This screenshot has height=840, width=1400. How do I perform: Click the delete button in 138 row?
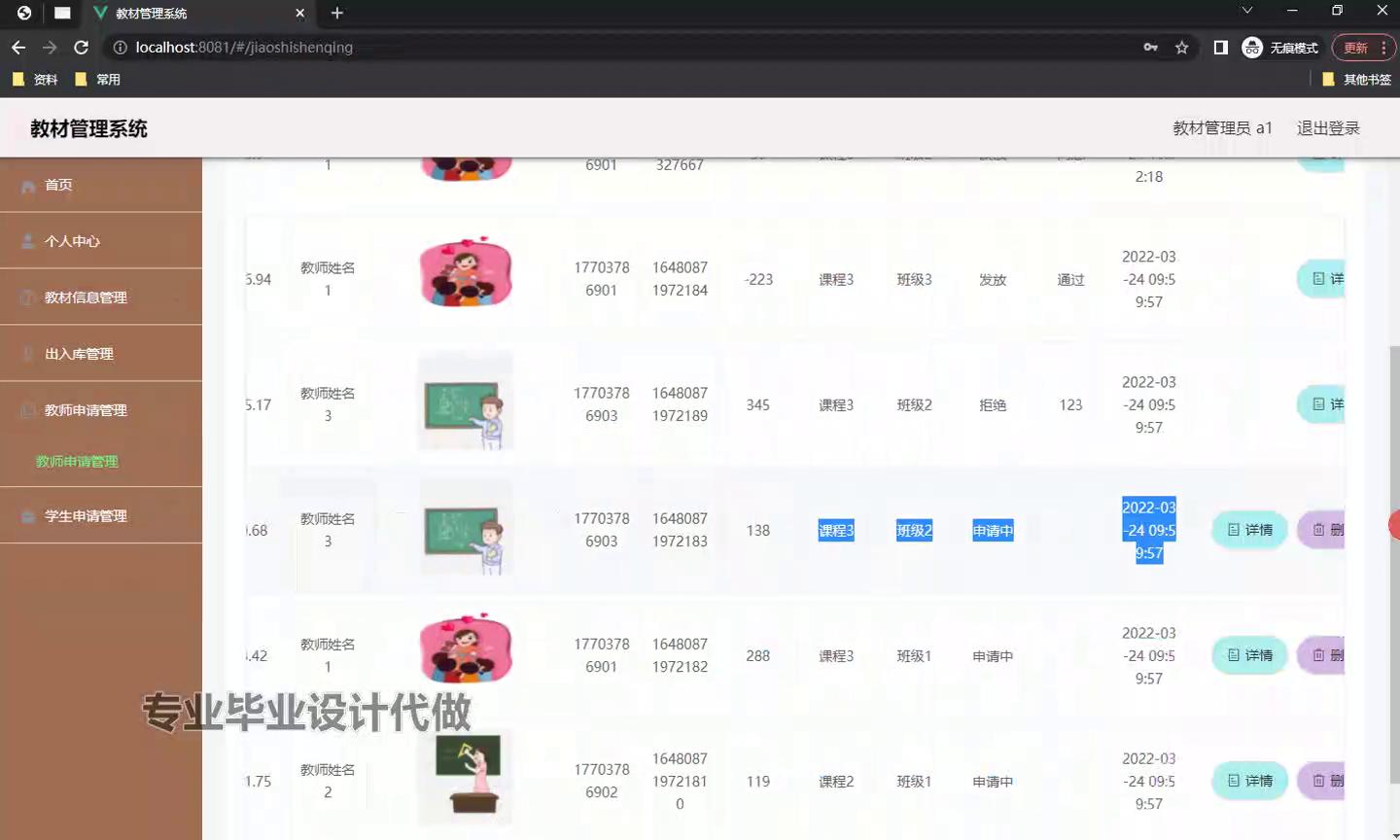[x=1321, y=530]
